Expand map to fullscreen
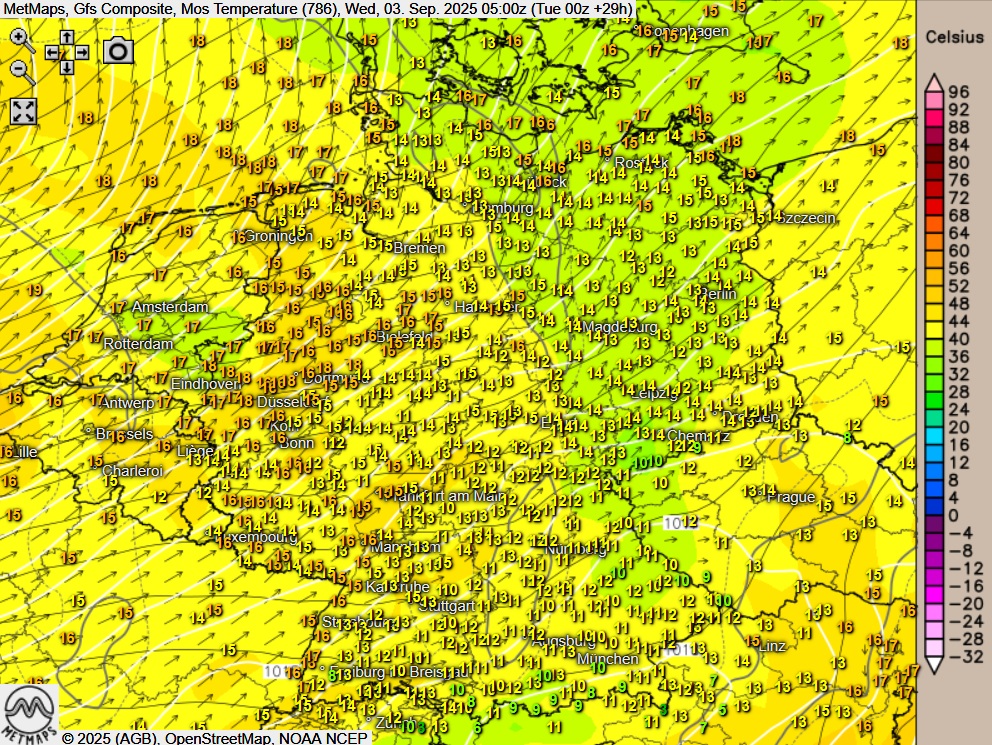992x745 pixels. point(23,111)
